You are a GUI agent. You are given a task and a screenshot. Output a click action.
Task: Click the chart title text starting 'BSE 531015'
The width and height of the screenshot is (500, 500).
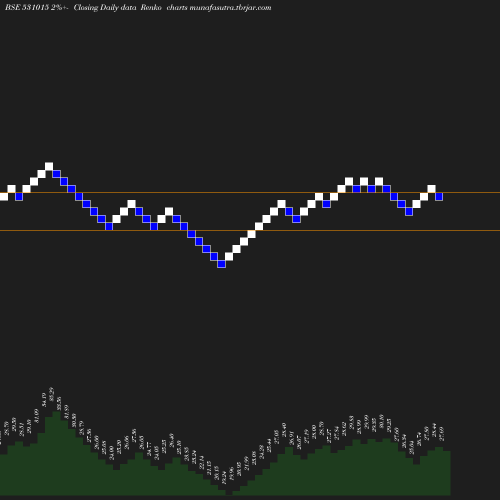click(x=138, y=8)
